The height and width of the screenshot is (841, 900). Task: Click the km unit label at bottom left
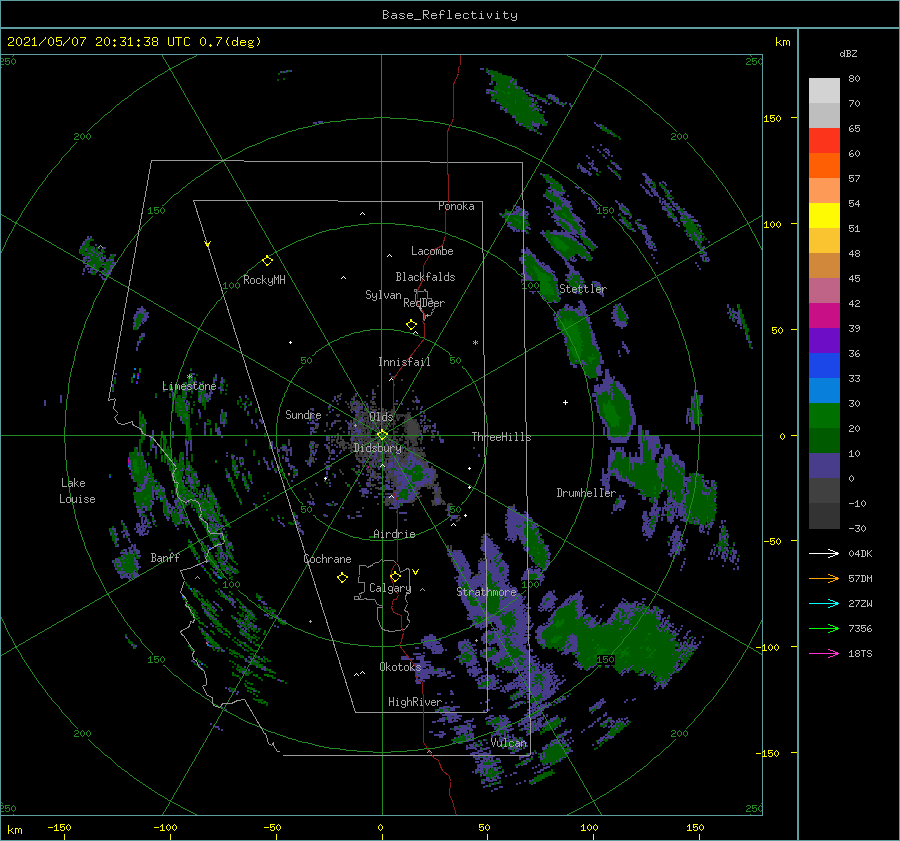pyautogui.click(x=14, y=830)
